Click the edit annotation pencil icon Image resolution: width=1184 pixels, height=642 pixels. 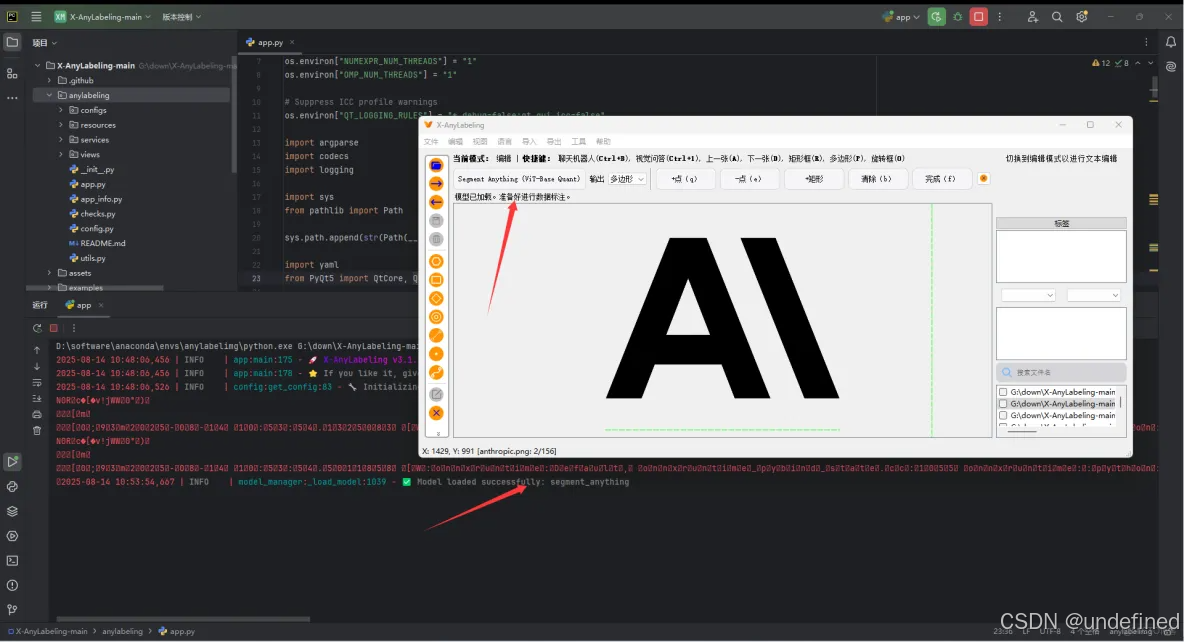pyautogui.click(x=437, y=392)
